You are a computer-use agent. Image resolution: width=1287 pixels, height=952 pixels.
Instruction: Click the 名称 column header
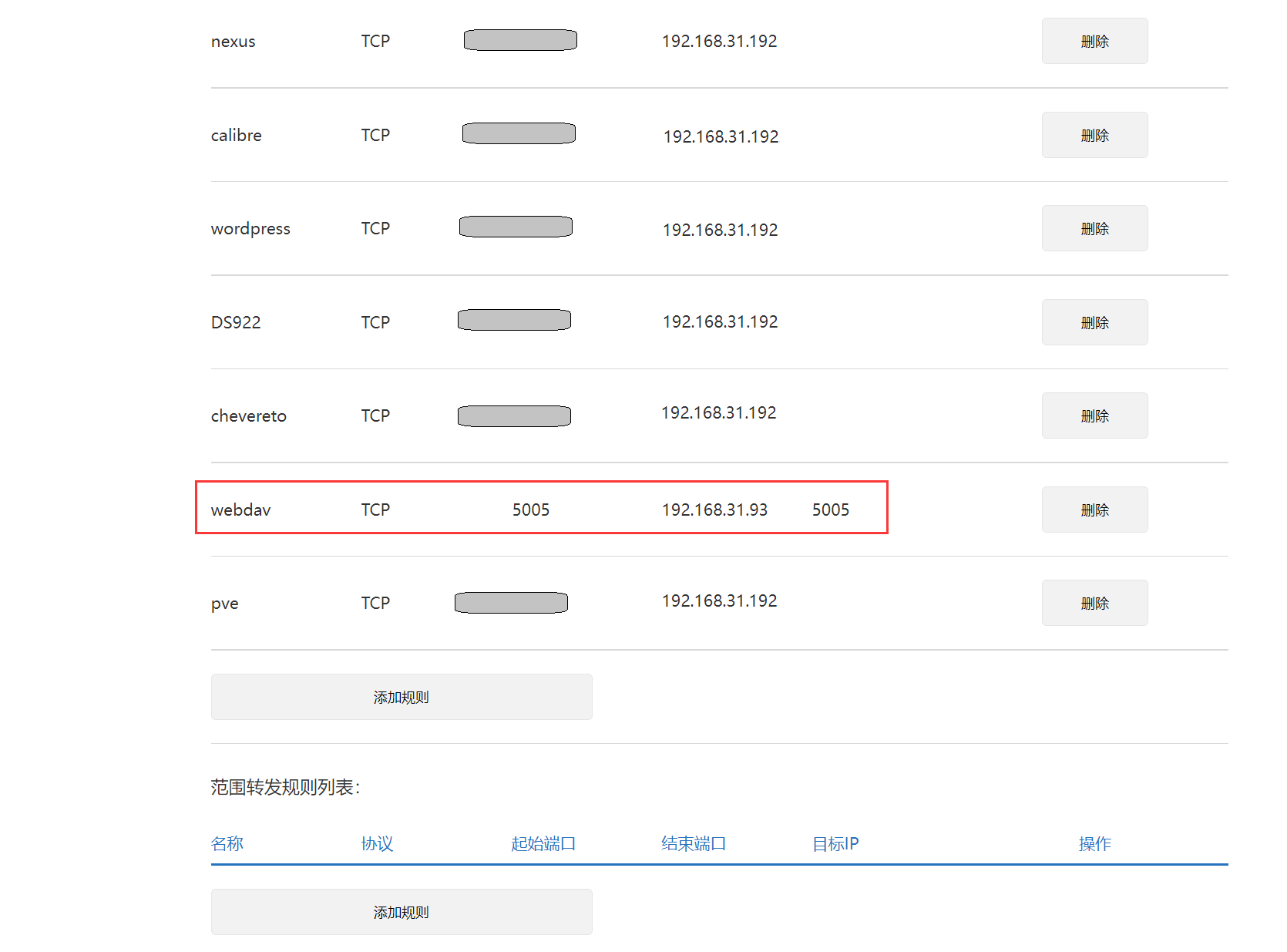pos(227,844)
